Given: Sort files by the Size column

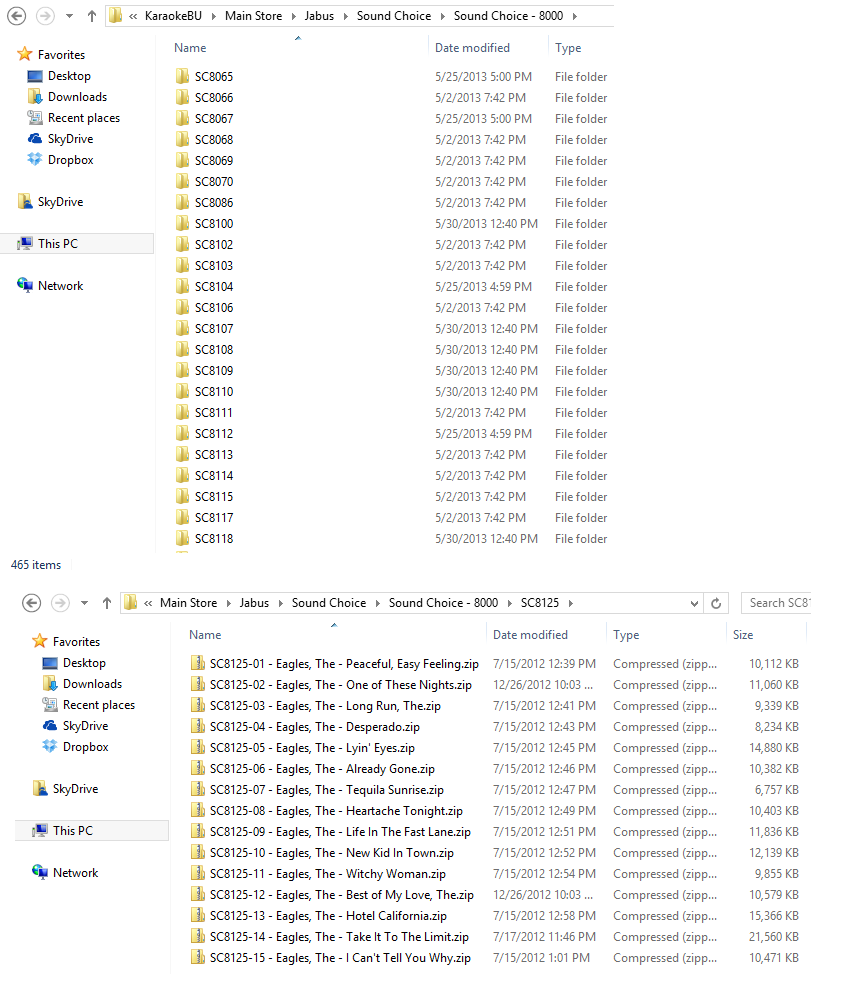Looking at the screenshot, I should (743, 635).
